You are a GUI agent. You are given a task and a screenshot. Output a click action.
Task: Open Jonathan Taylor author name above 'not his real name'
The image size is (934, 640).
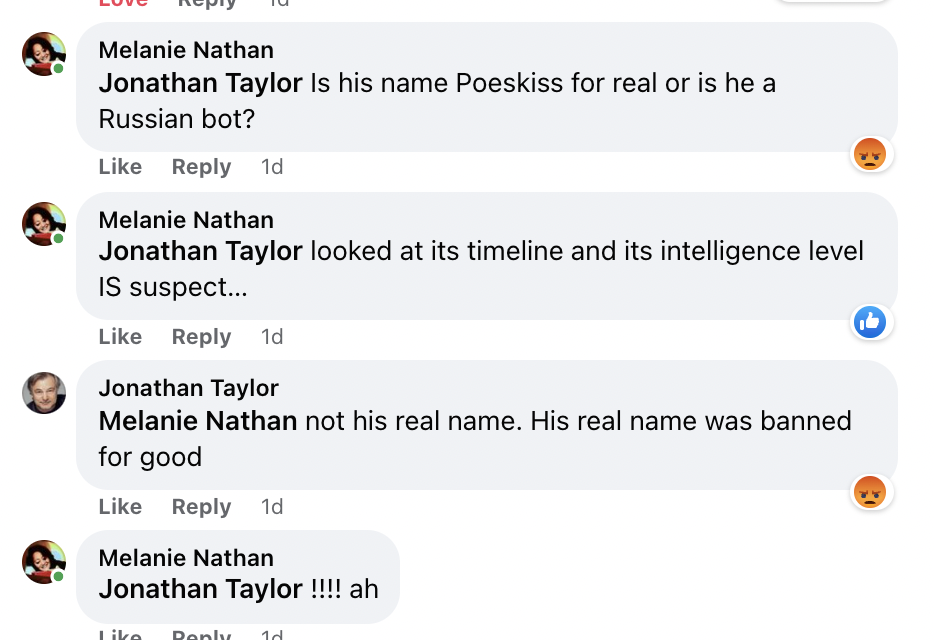click(x=188, y=388)
